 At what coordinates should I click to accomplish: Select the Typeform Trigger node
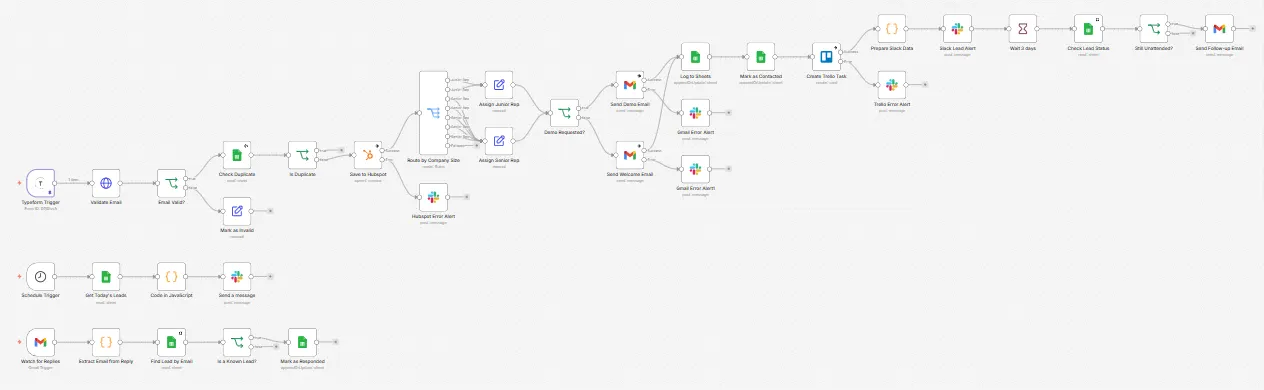click(40, 183)
